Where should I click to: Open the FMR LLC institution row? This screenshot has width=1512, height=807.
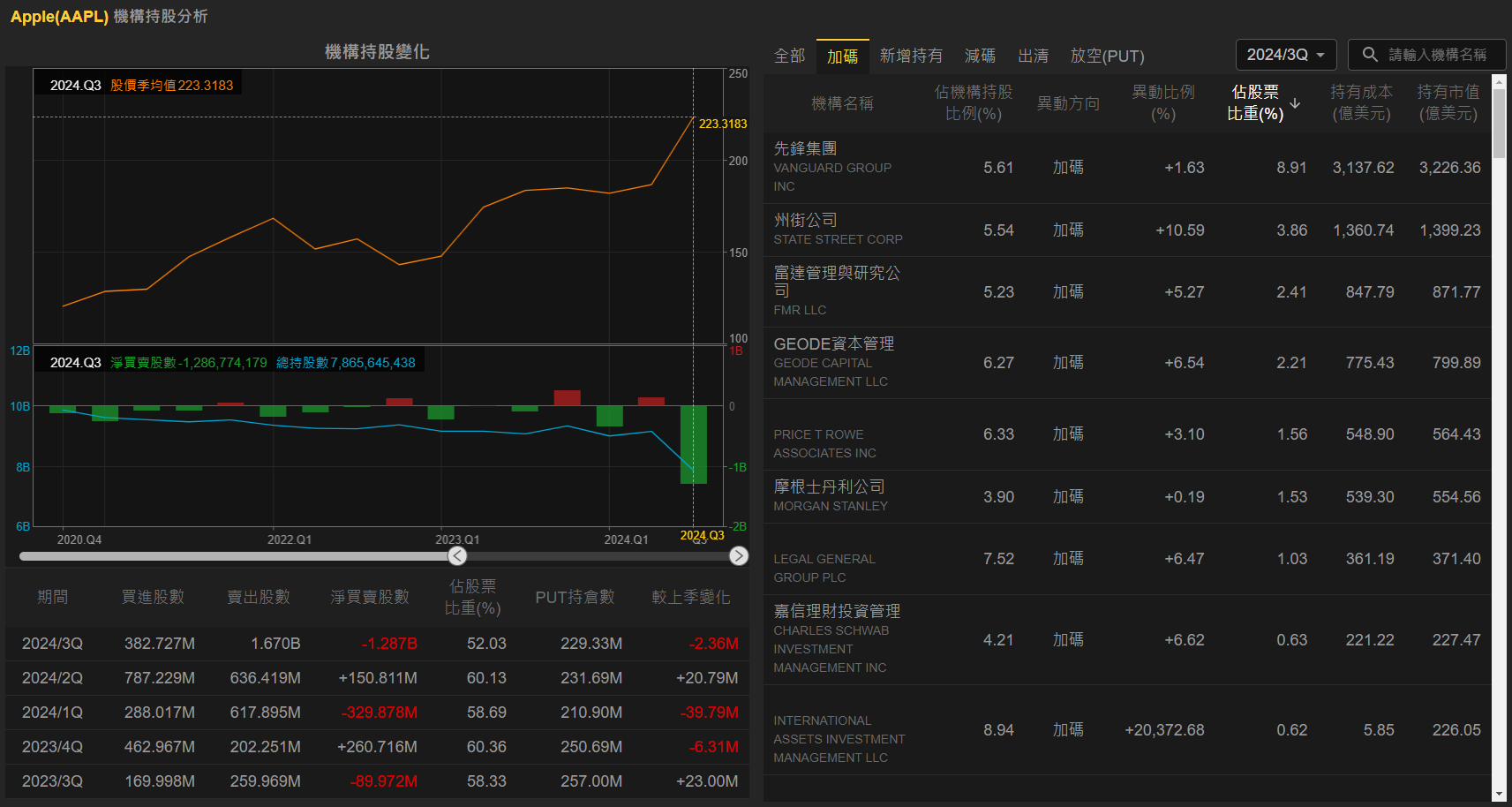[1127, 292]
